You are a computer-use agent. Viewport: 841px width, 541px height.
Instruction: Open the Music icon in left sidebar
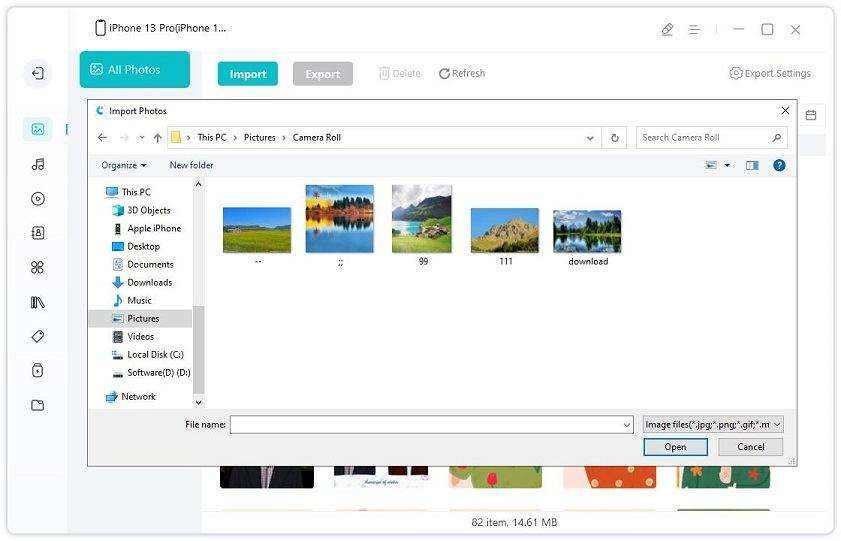pos(38,164)
